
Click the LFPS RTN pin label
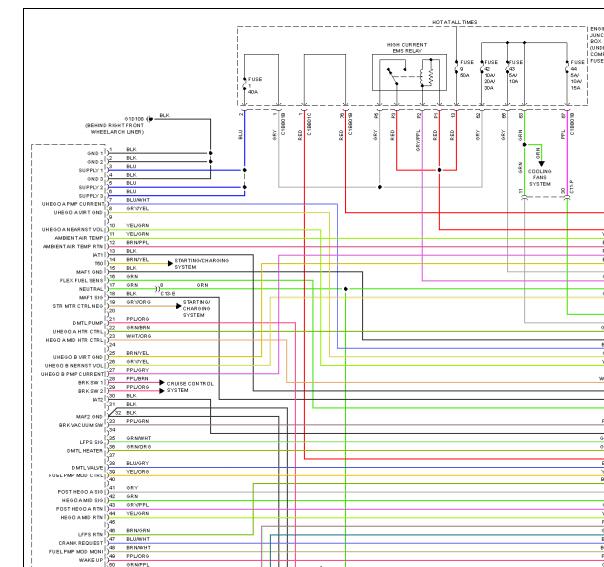pyautogui.click(x=91, y=535)
